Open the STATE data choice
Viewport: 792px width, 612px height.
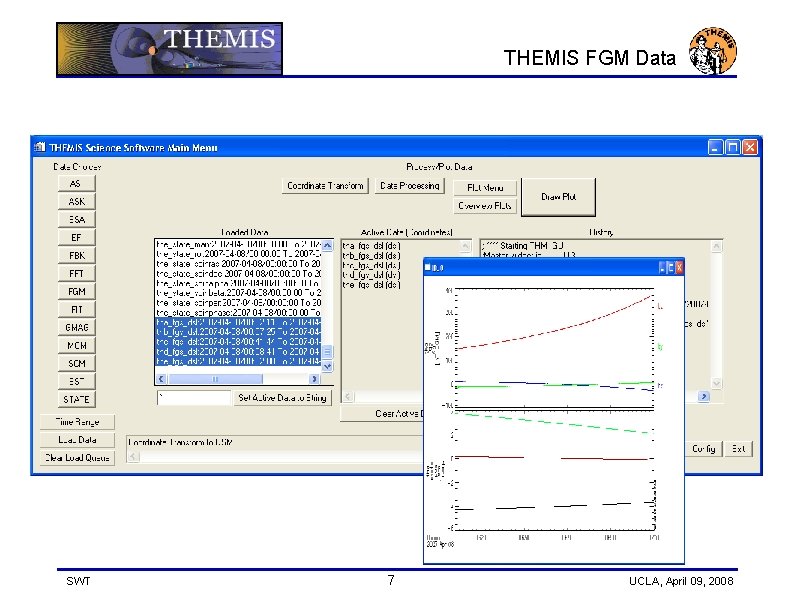click(x=76, y=399)
